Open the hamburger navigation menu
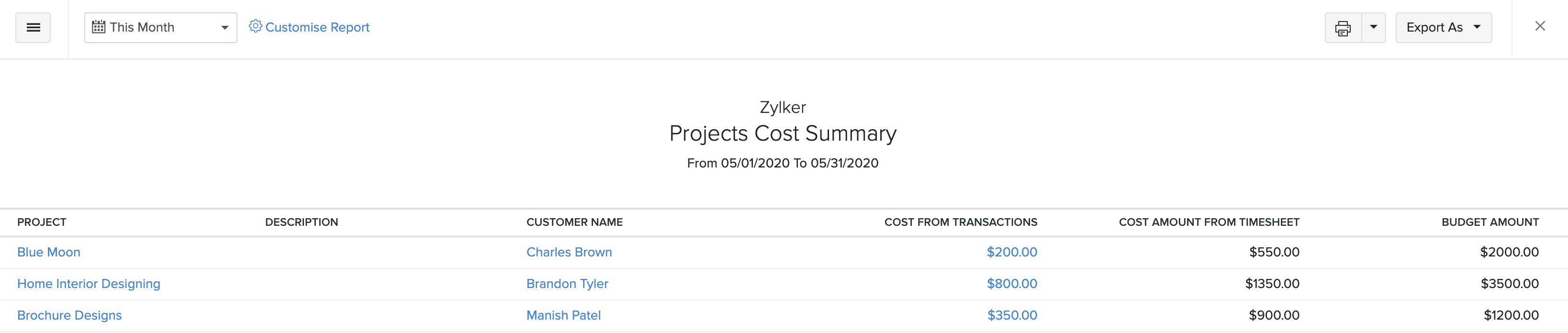 point(33,27)
